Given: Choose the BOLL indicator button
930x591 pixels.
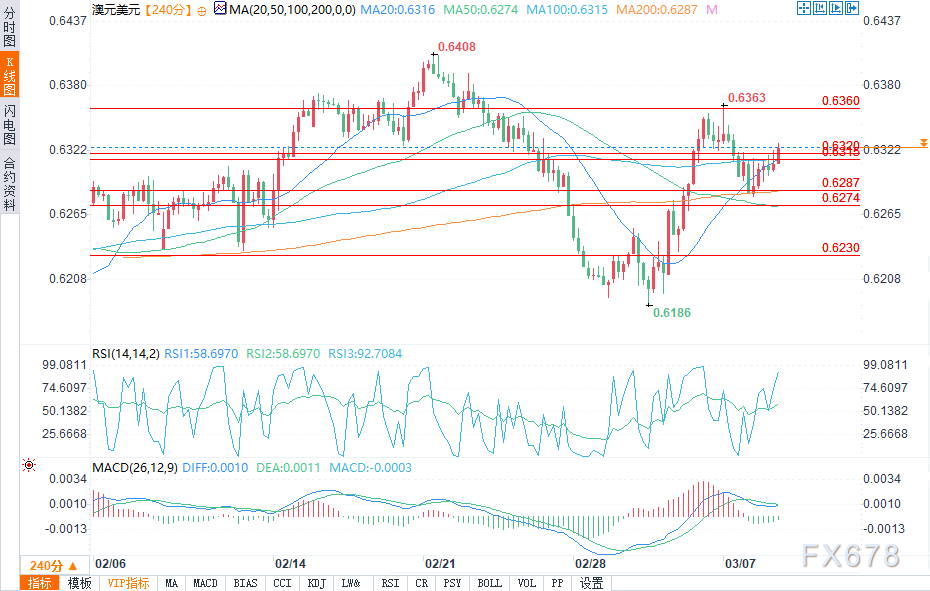Looking at the screenshot, I should [489, 583].
